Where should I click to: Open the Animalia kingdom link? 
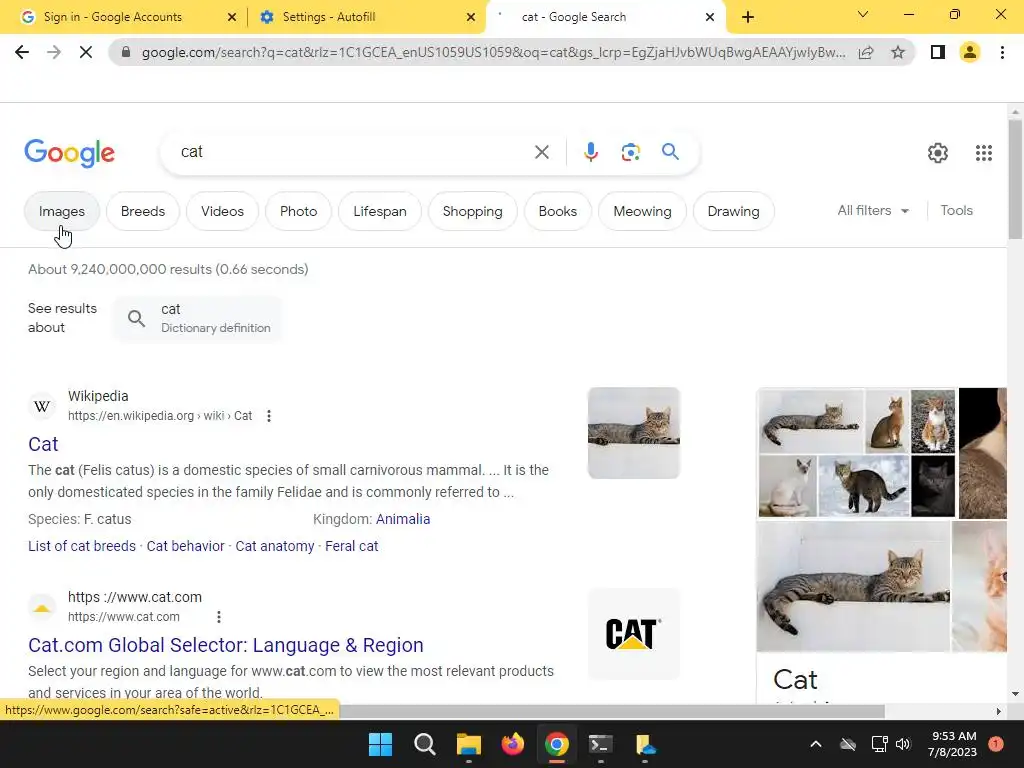pos(403,519)
